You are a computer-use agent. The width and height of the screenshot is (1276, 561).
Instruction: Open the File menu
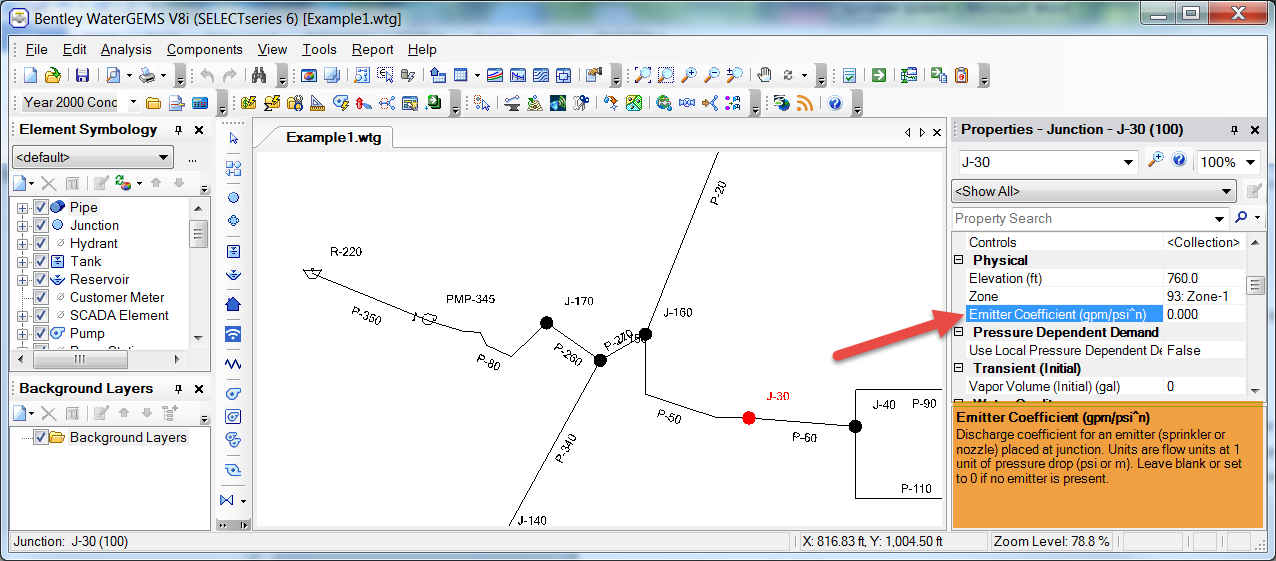point(37,49)
